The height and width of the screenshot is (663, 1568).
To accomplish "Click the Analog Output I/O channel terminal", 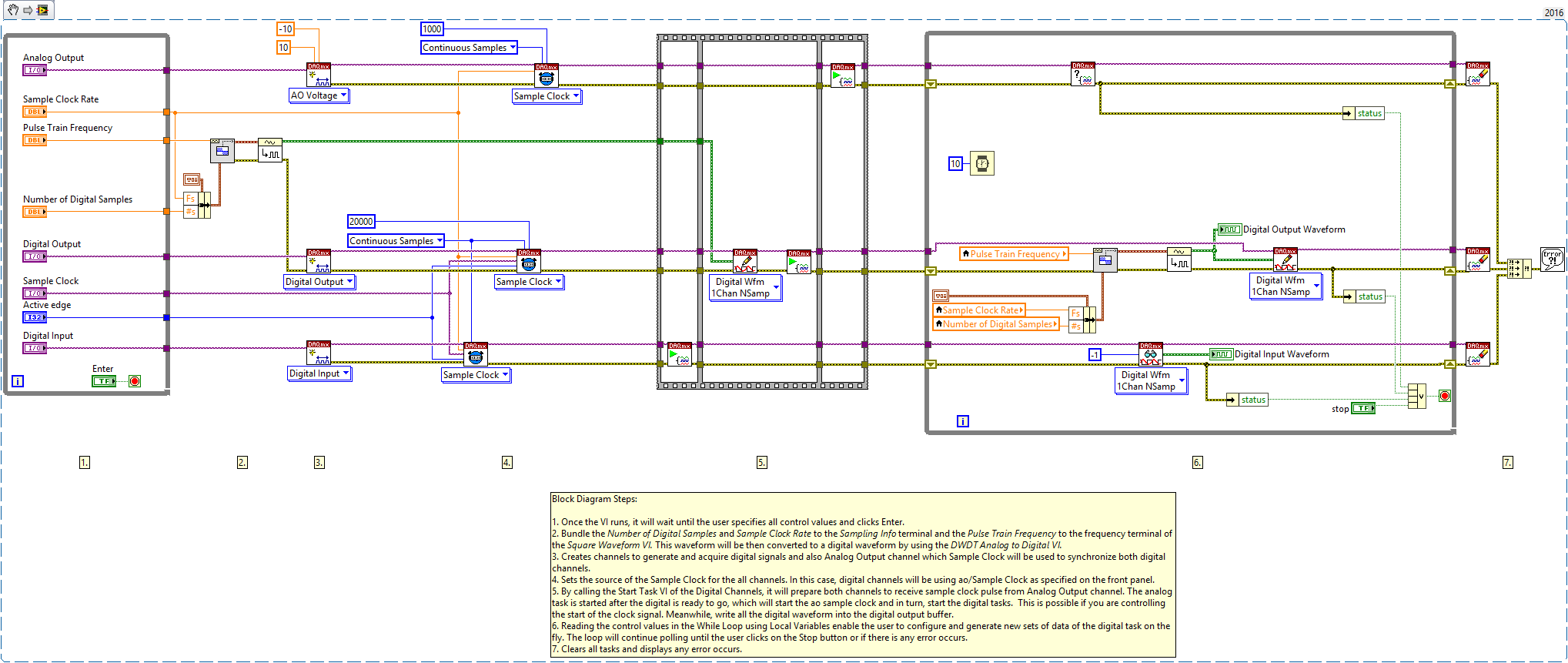I will [x=35, y=70].
